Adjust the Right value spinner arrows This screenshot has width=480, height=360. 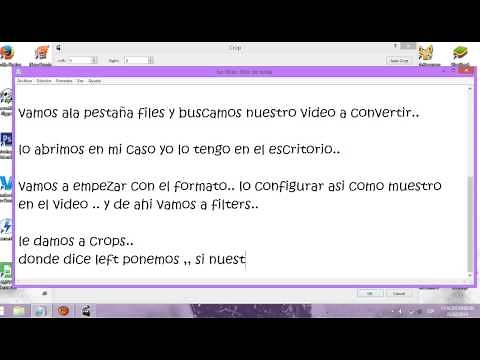click(151, 60)
